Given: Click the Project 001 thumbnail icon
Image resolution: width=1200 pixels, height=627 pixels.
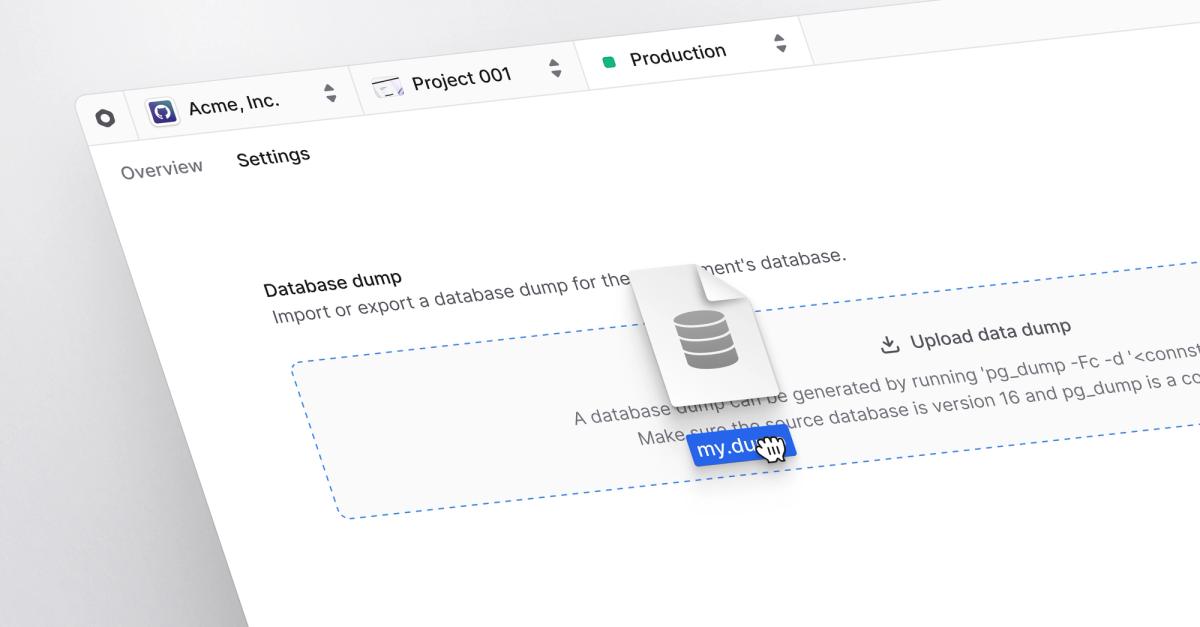Looking at the screenshot, I should point(387,87).
